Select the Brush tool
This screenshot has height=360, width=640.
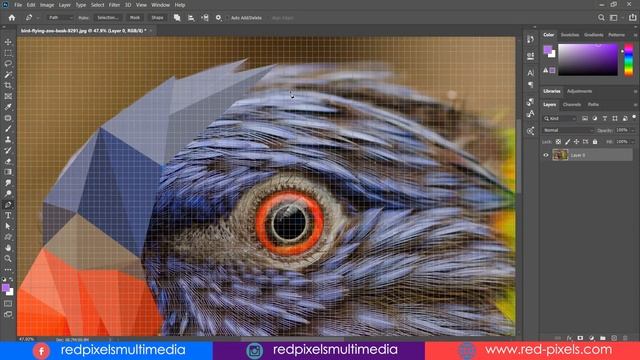8,129
